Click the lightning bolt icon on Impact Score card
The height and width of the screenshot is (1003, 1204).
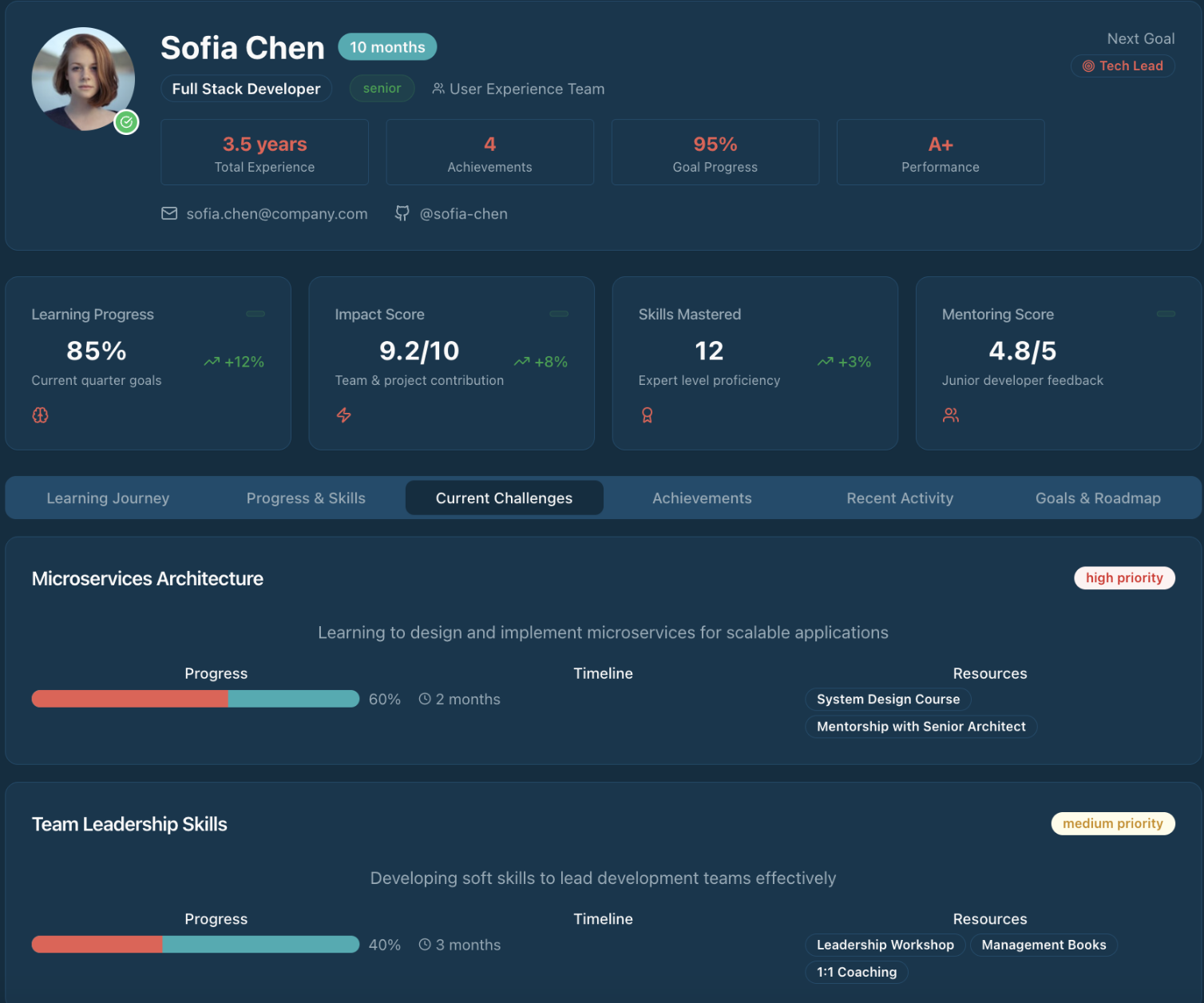click(343, 415)
